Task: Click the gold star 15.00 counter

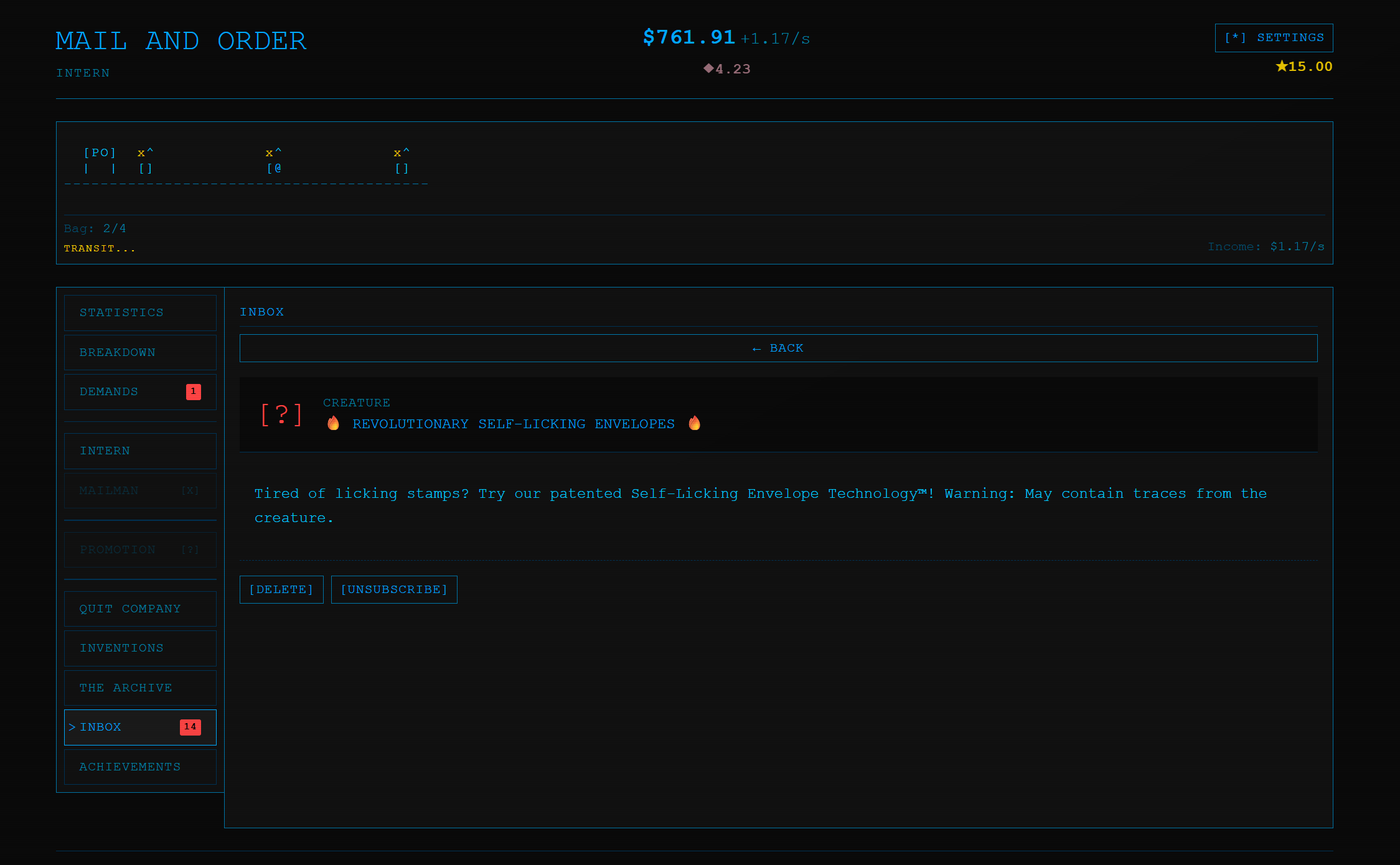Action: [1304, 67]
